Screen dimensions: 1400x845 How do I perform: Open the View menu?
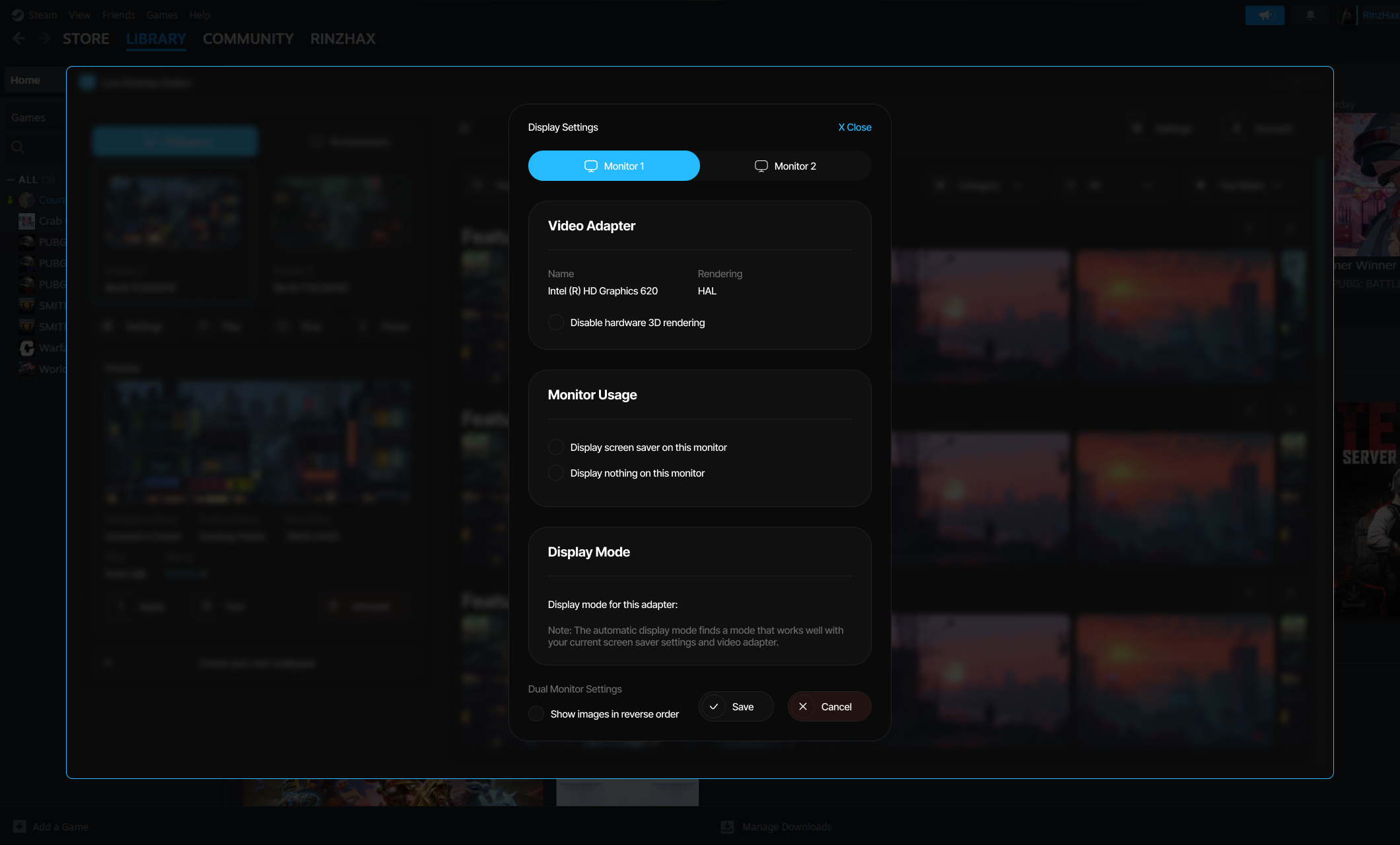tap(79, 15)
